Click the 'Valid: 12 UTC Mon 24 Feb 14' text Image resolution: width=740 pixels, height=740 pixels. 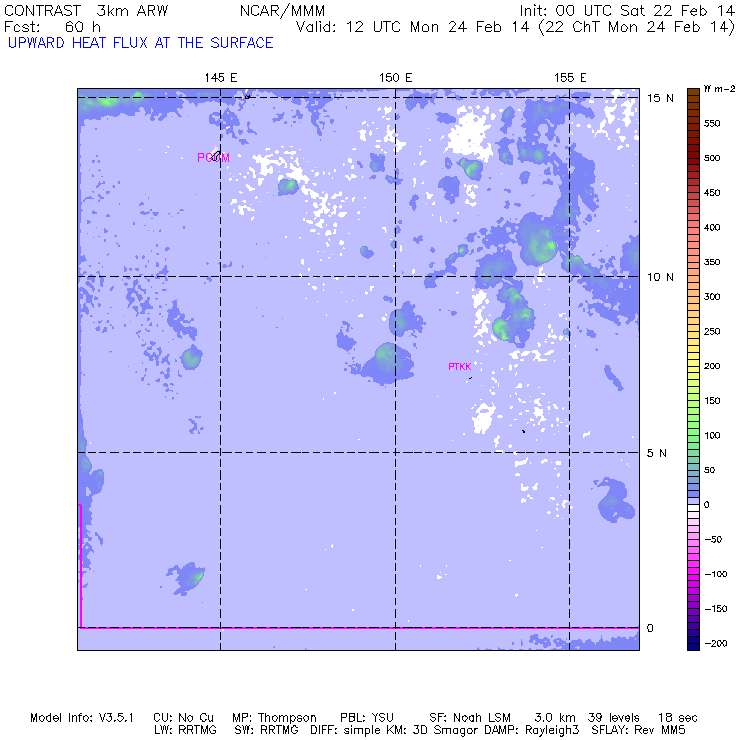[412, 27]
